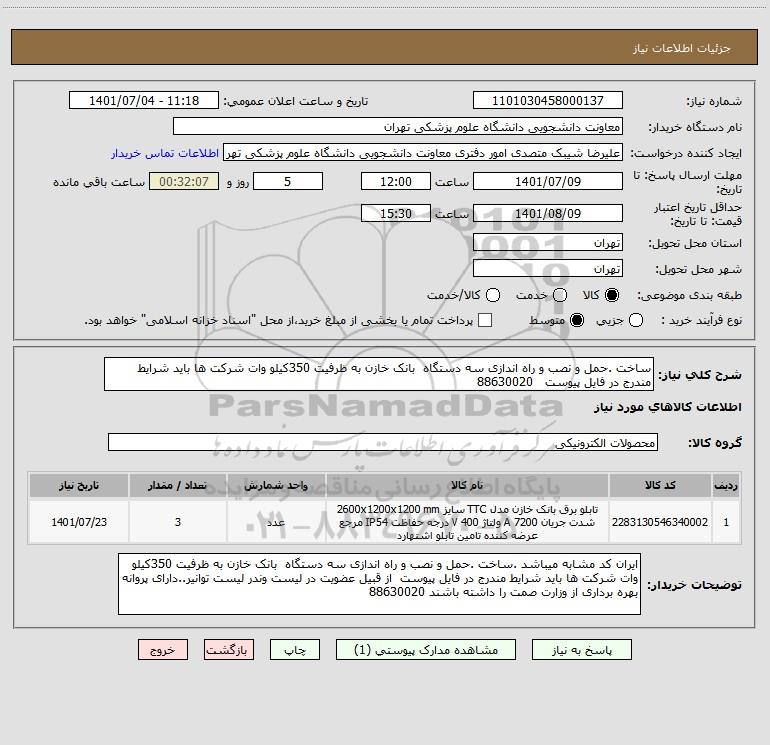Click the ساعت باقی مانده label

99,182
